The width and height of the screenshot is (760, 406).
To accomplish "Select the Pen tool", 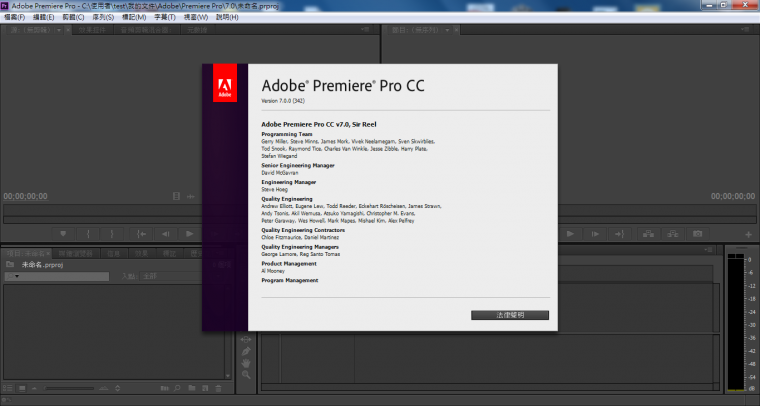I will click(246, 351).
